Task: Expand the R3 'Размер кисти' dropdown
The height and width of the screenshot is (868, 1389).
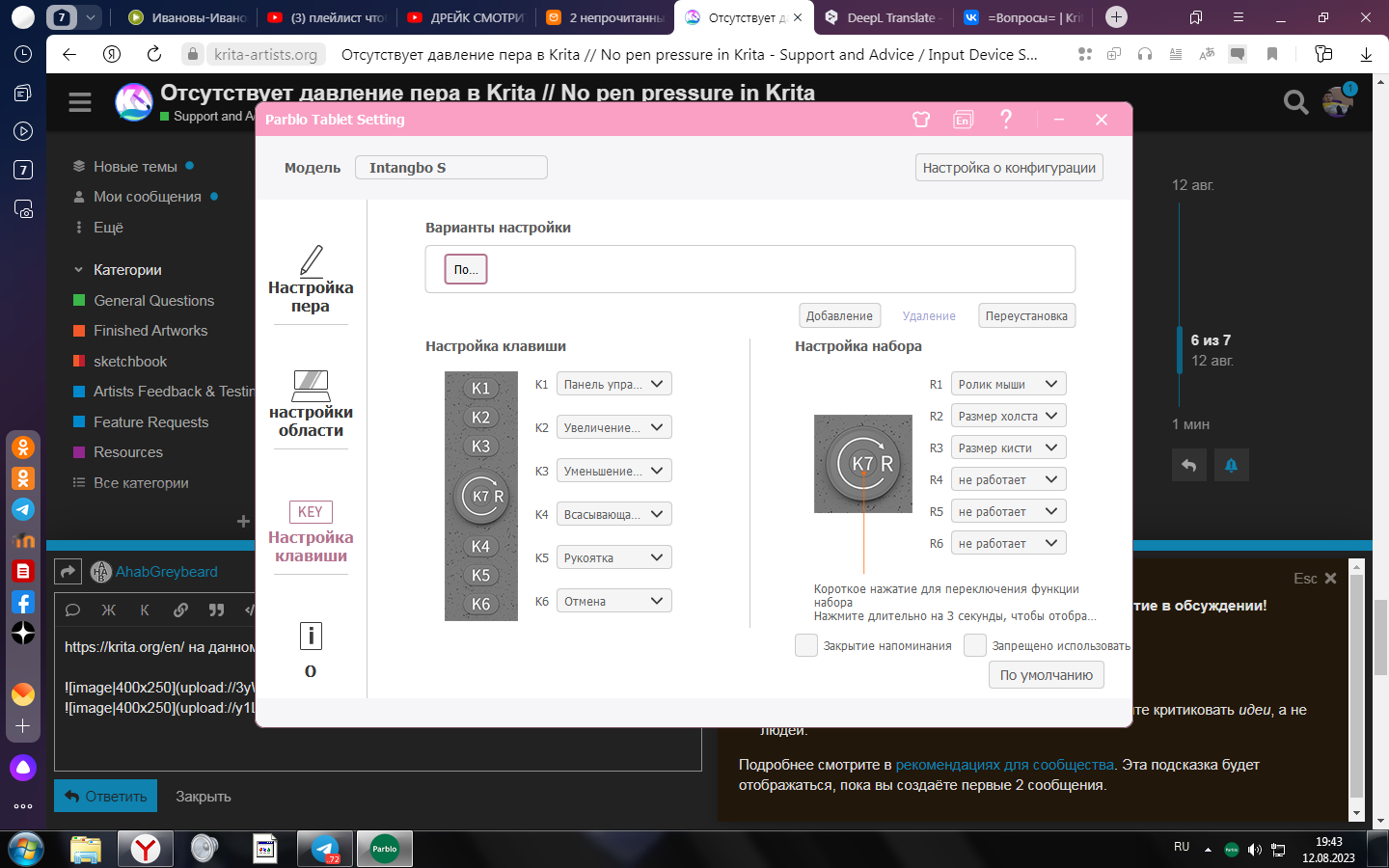Action: pyautogui.click(x=1009, y=448)
